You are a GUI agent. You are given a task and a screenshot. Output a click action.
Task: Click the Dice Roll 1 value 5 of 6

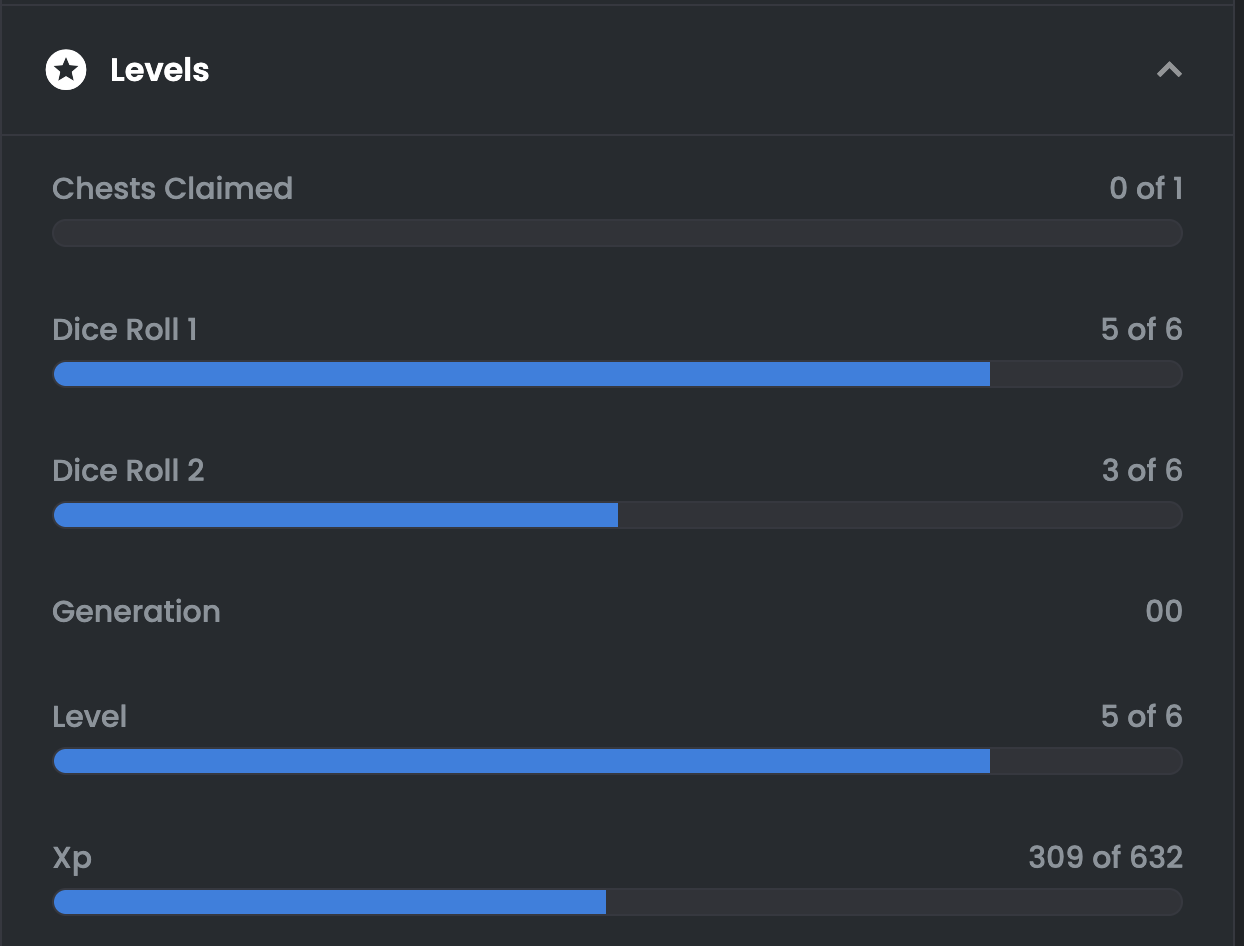[1141, 329]
